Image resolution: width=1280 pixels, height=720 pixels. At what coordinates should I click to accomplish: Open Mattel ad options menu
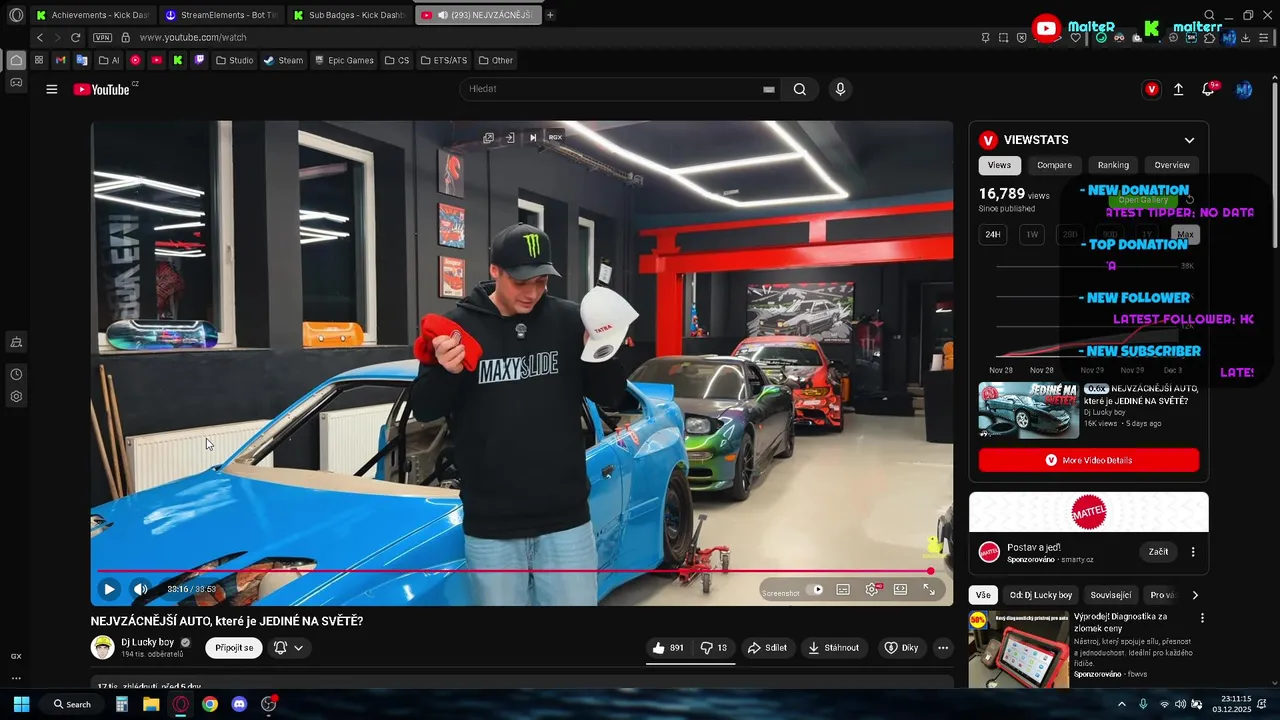point(1193,552)
